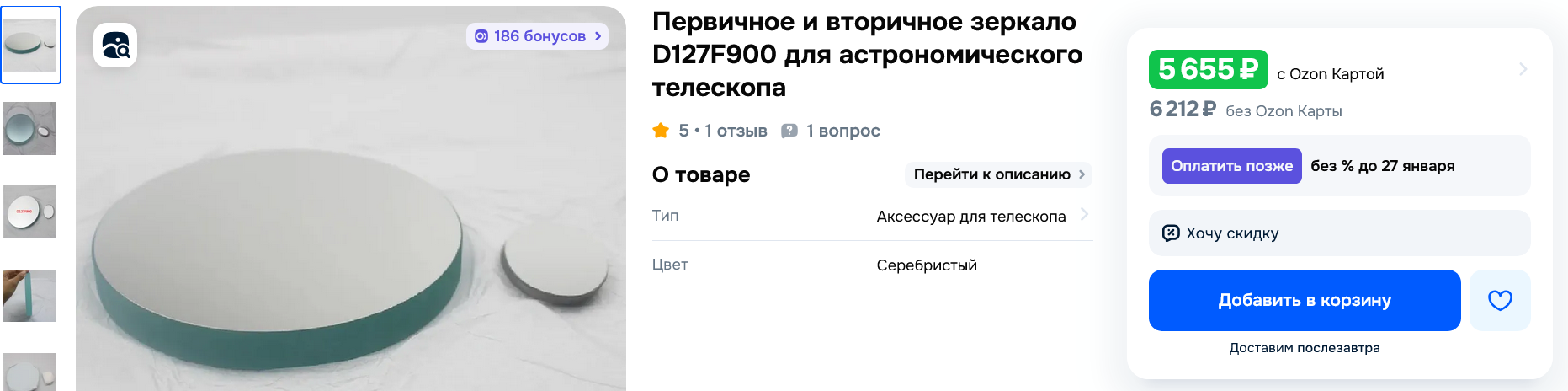Click the discount icon beside Хочу скидку

(1170, 233)
